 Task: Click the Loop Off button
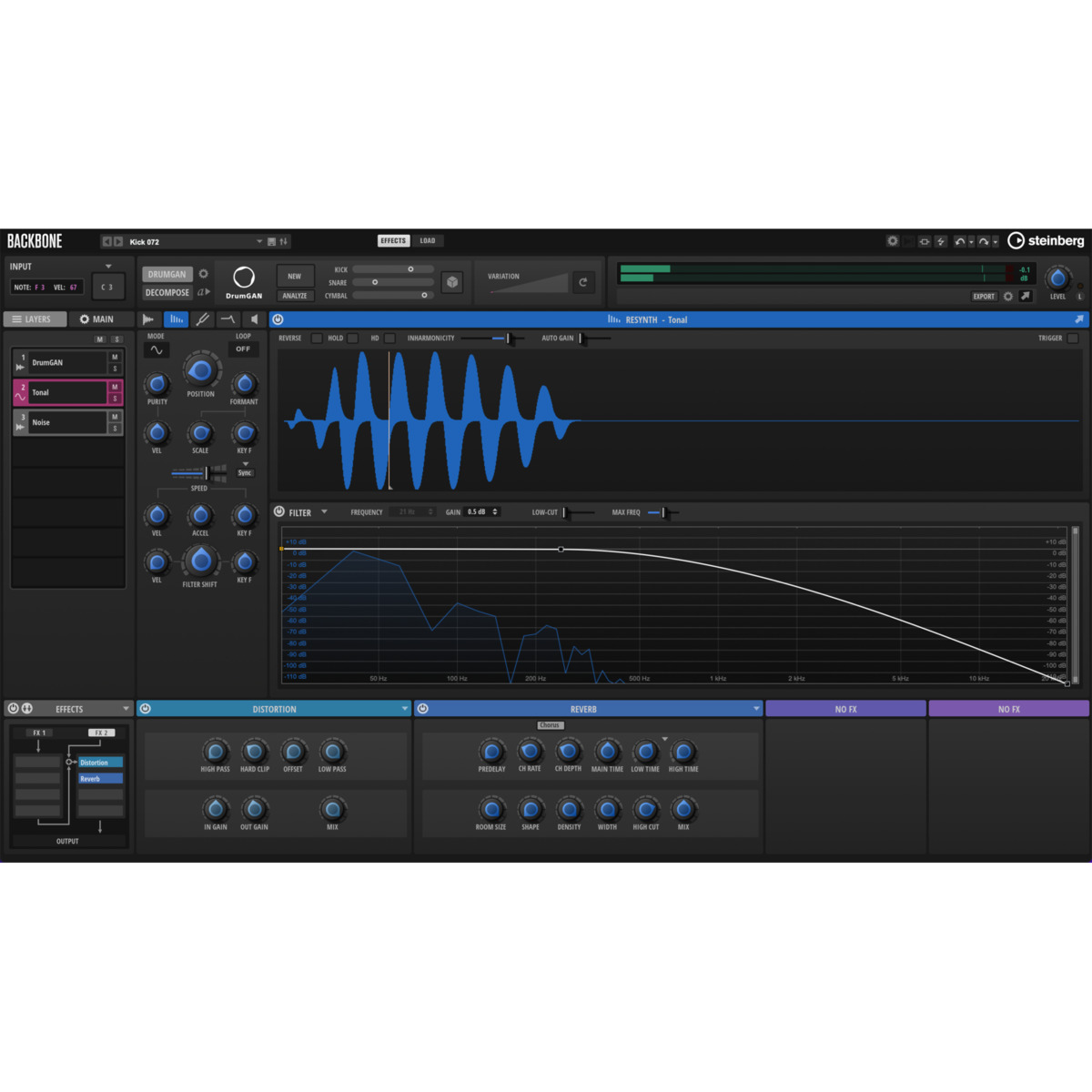point(243,349)
